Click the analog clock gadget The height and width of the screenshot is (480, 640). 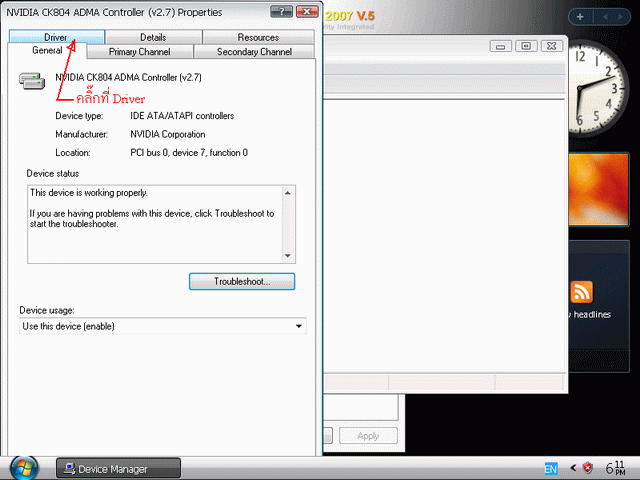pyautogui.click(x=596, y=89)
